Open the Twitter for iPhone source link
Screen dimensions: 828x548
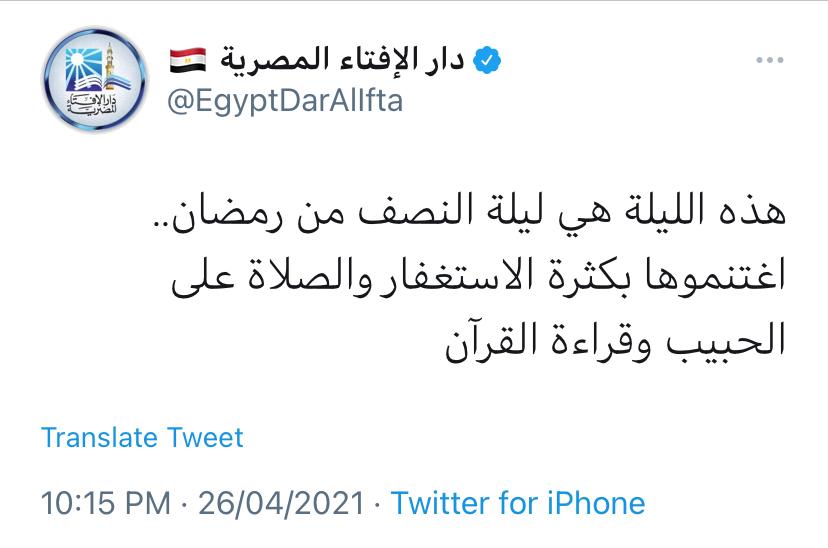point(518,502)
